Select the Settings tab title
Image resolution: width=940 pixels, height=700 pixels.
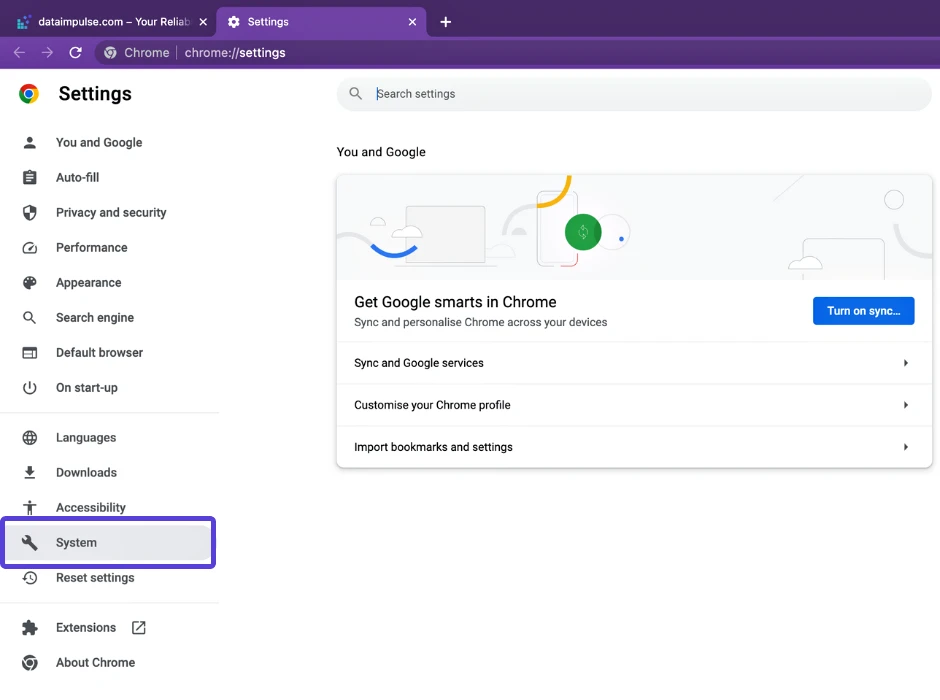tap(268, 22)
